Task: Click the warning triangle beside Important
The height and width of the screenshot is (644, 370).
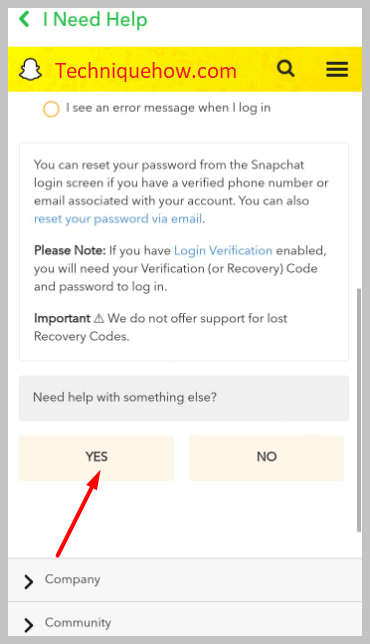Action: coord(99,318)
